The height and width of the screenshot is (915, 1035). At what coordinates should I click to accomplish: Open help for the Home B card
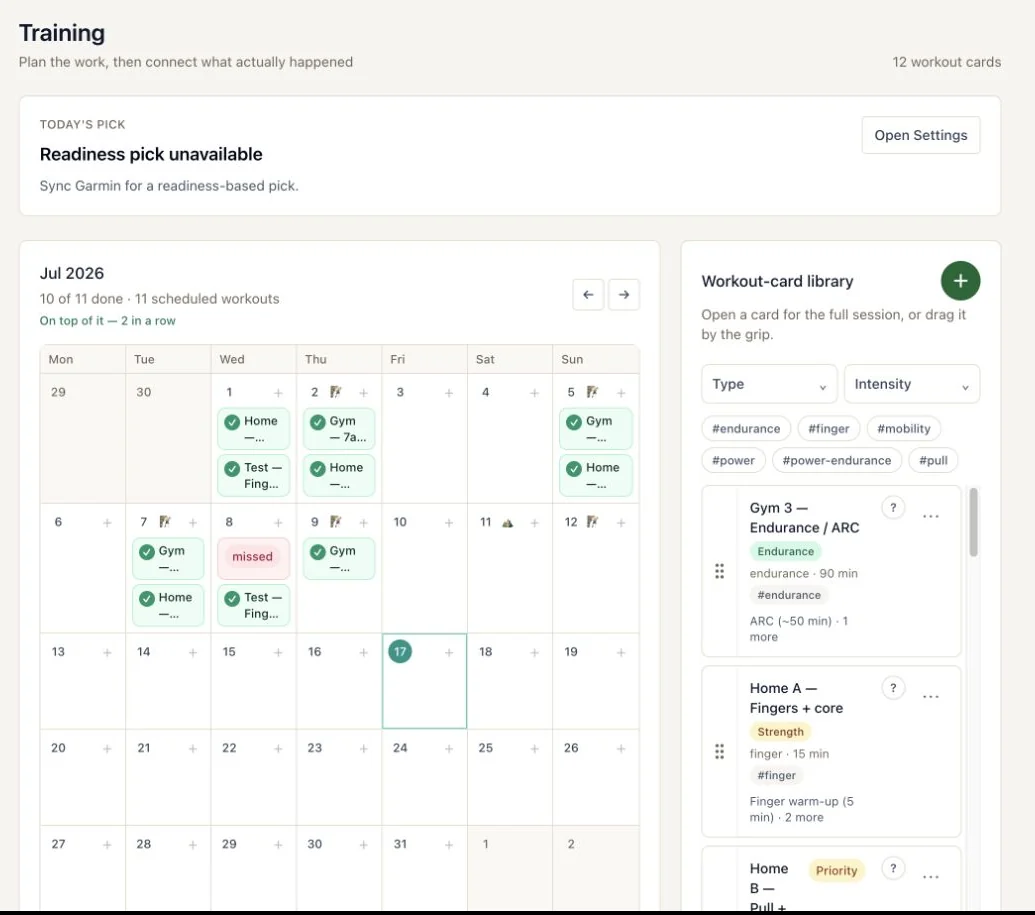point(892,868)
